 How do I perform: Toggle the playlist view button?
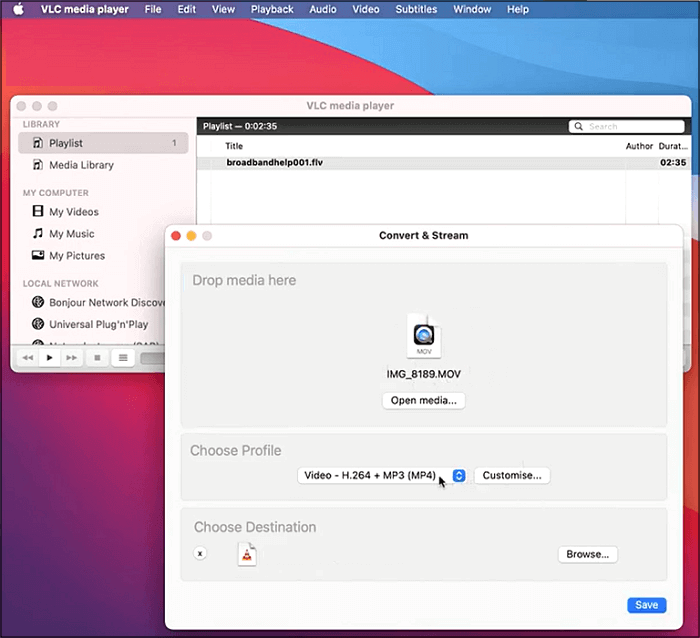123,357
